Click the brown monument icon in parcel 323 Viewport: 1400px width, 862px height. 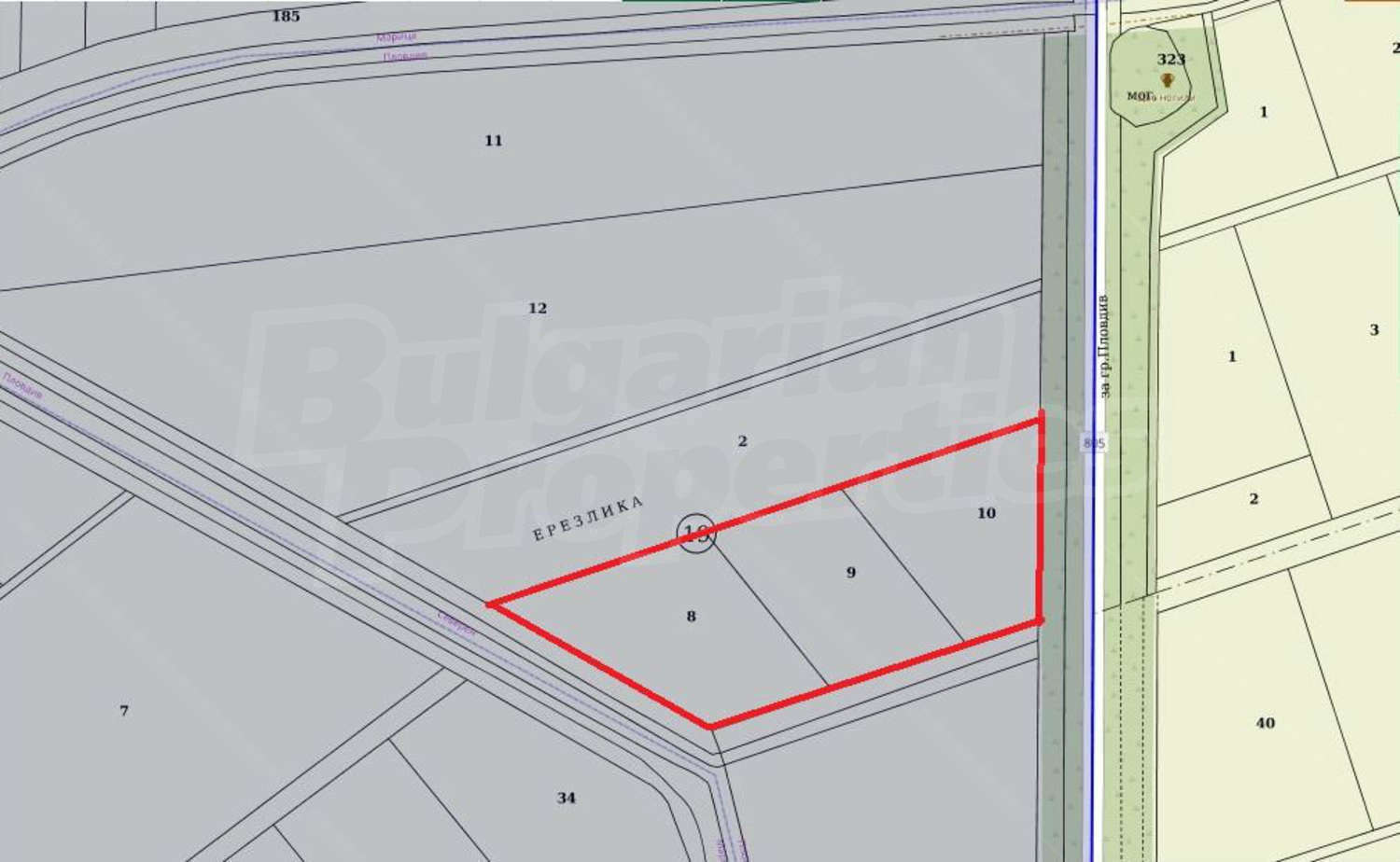point(1166,80)
